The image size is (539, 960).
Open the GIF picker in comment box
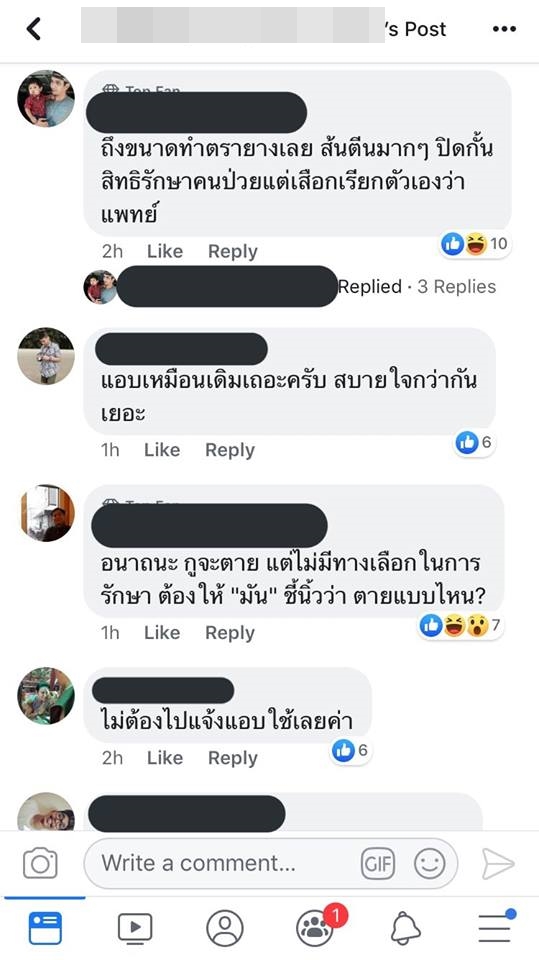(378, 863)
